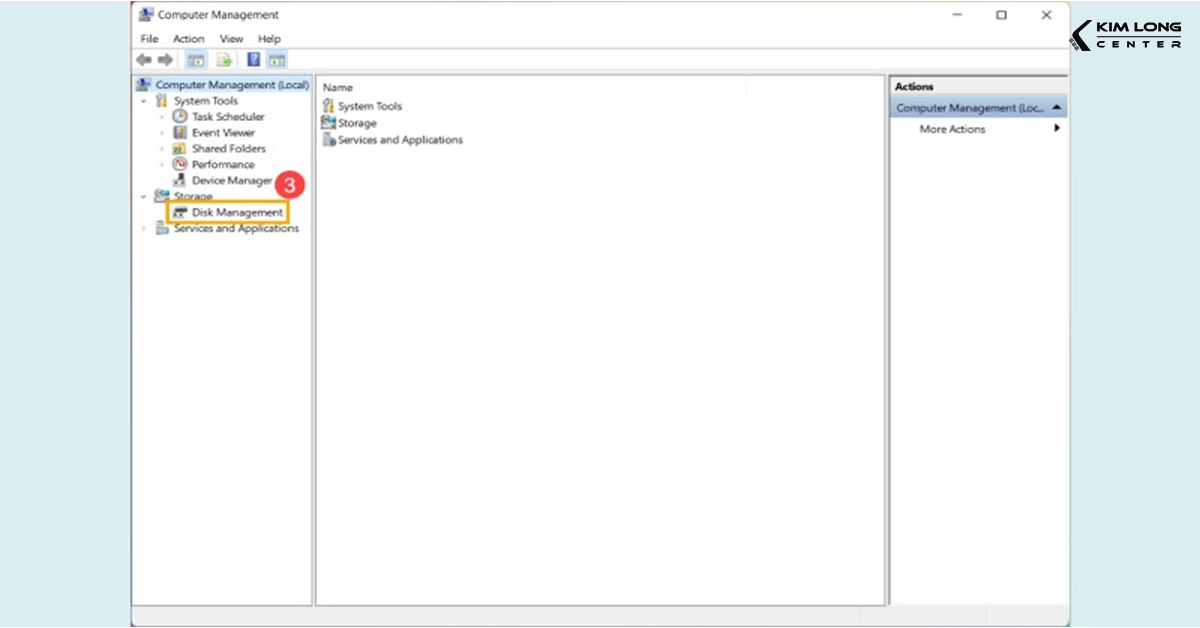Click the Name column header

(338, 88)
